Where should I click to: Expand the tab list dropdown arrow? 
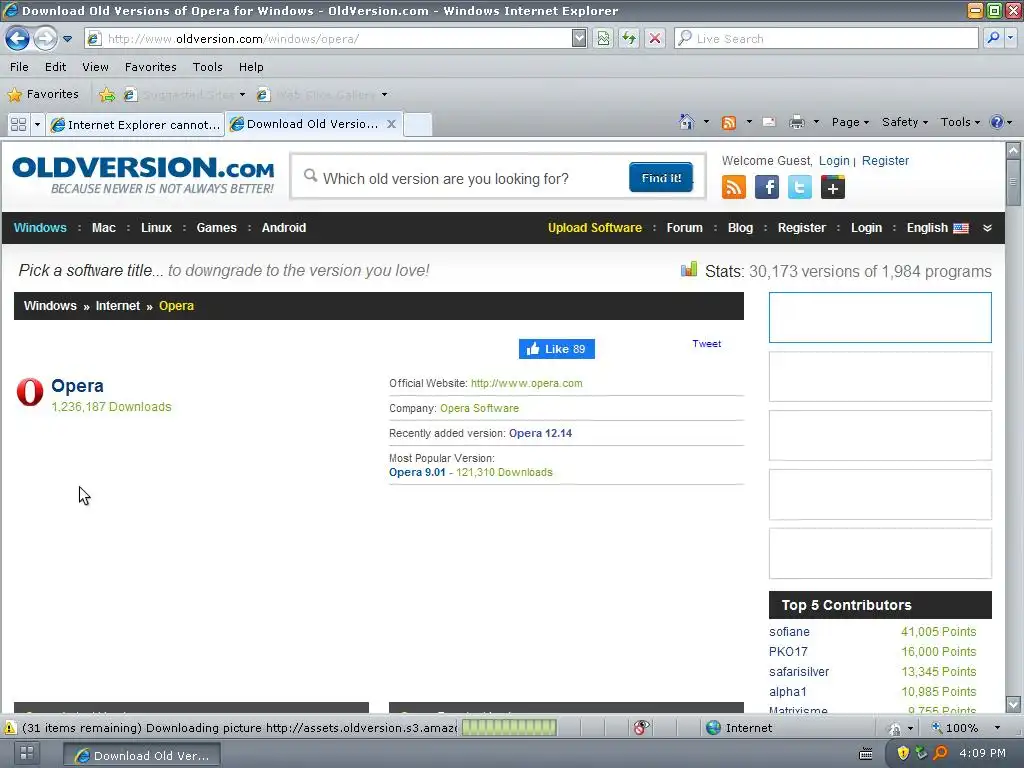coord(37,124)
